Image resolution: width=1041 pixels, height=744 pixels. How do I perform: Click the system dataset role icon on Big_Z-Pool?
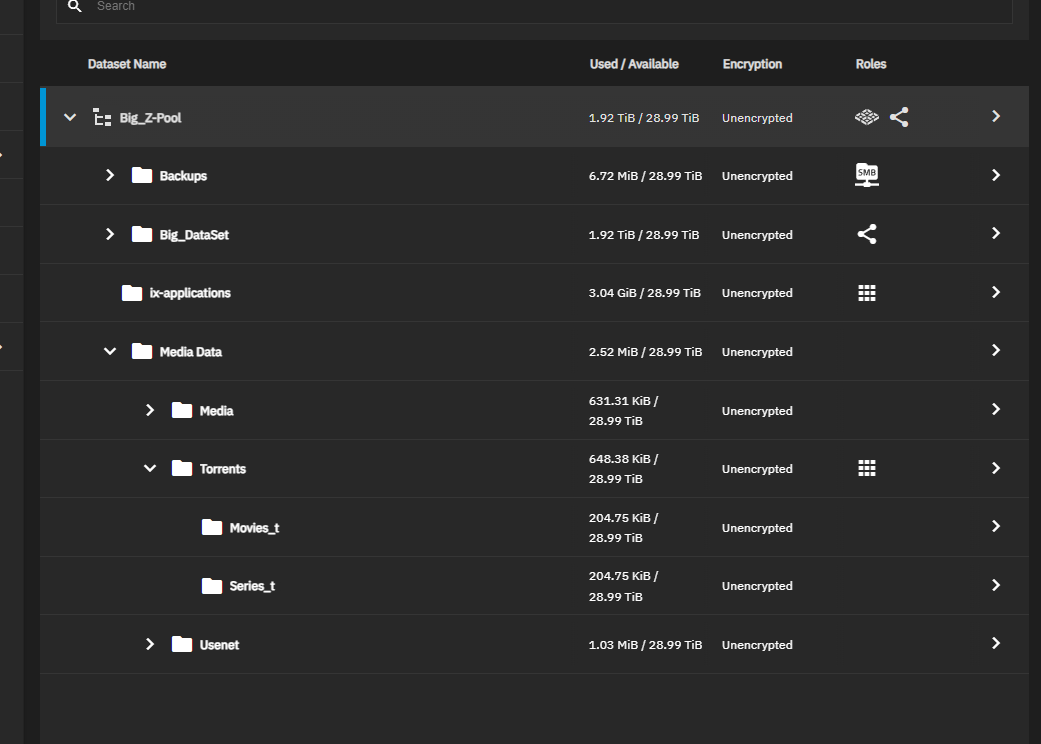(866, 117)
